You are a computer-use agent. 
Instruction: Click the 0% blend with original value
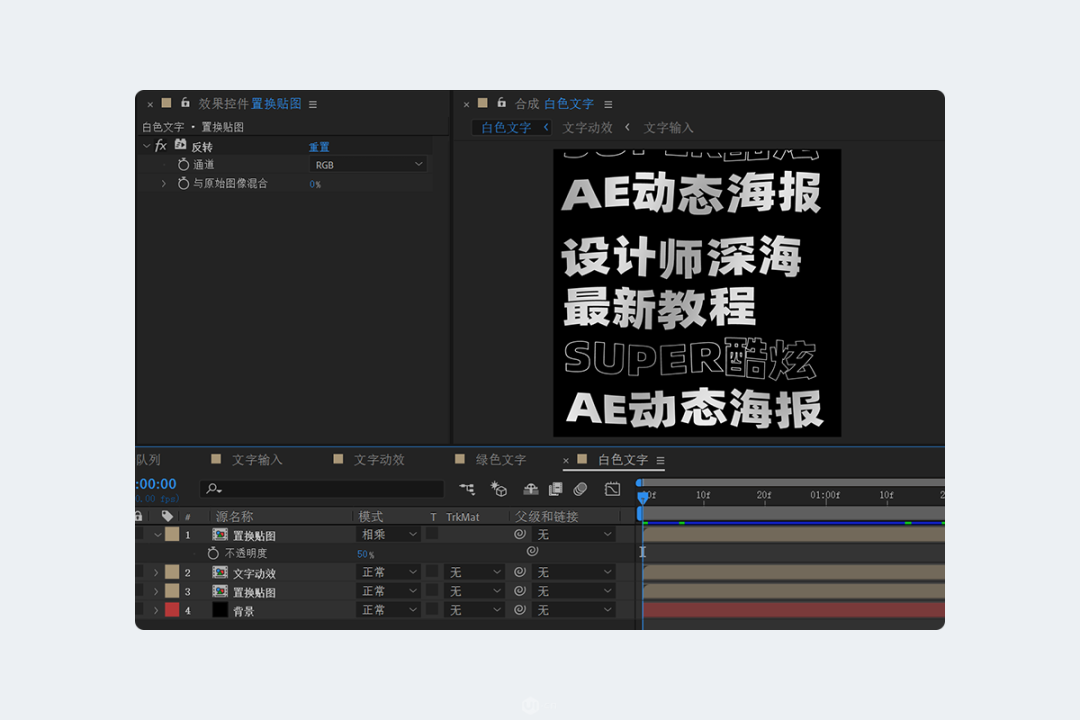[315, 184]
